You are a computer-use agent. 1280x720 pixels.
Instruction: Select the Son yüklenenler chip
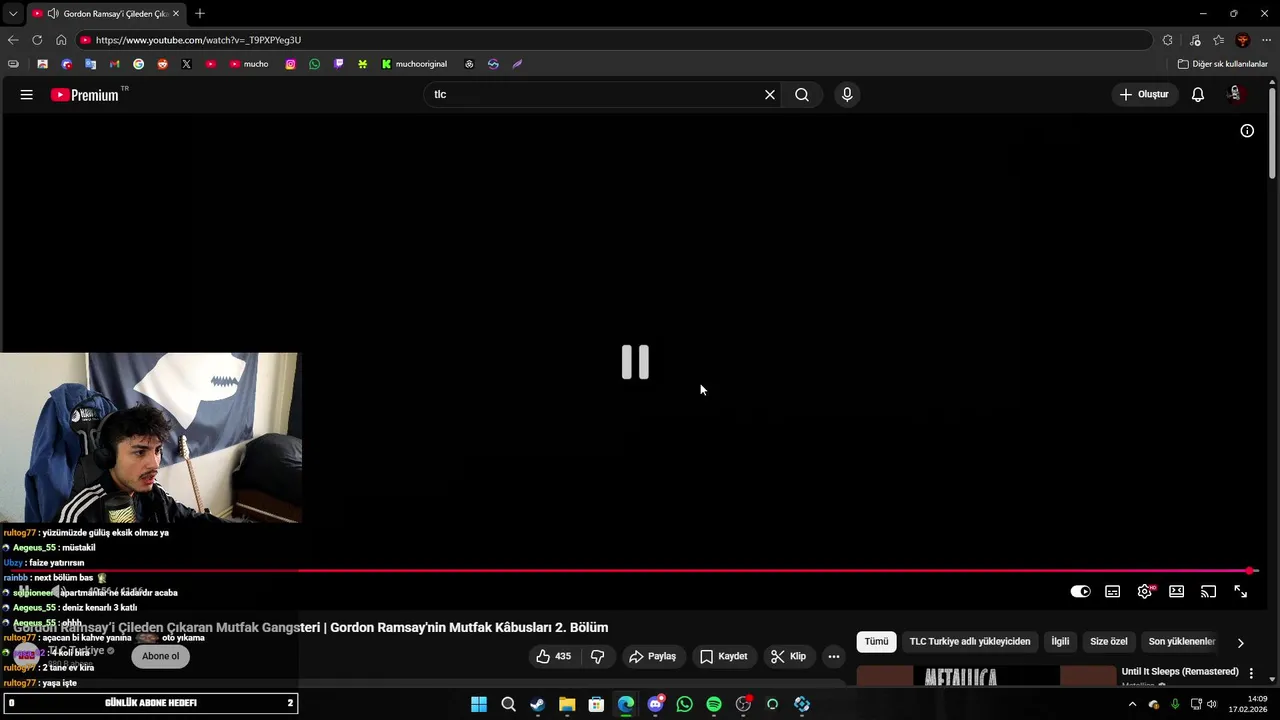tap(1182, 642)
